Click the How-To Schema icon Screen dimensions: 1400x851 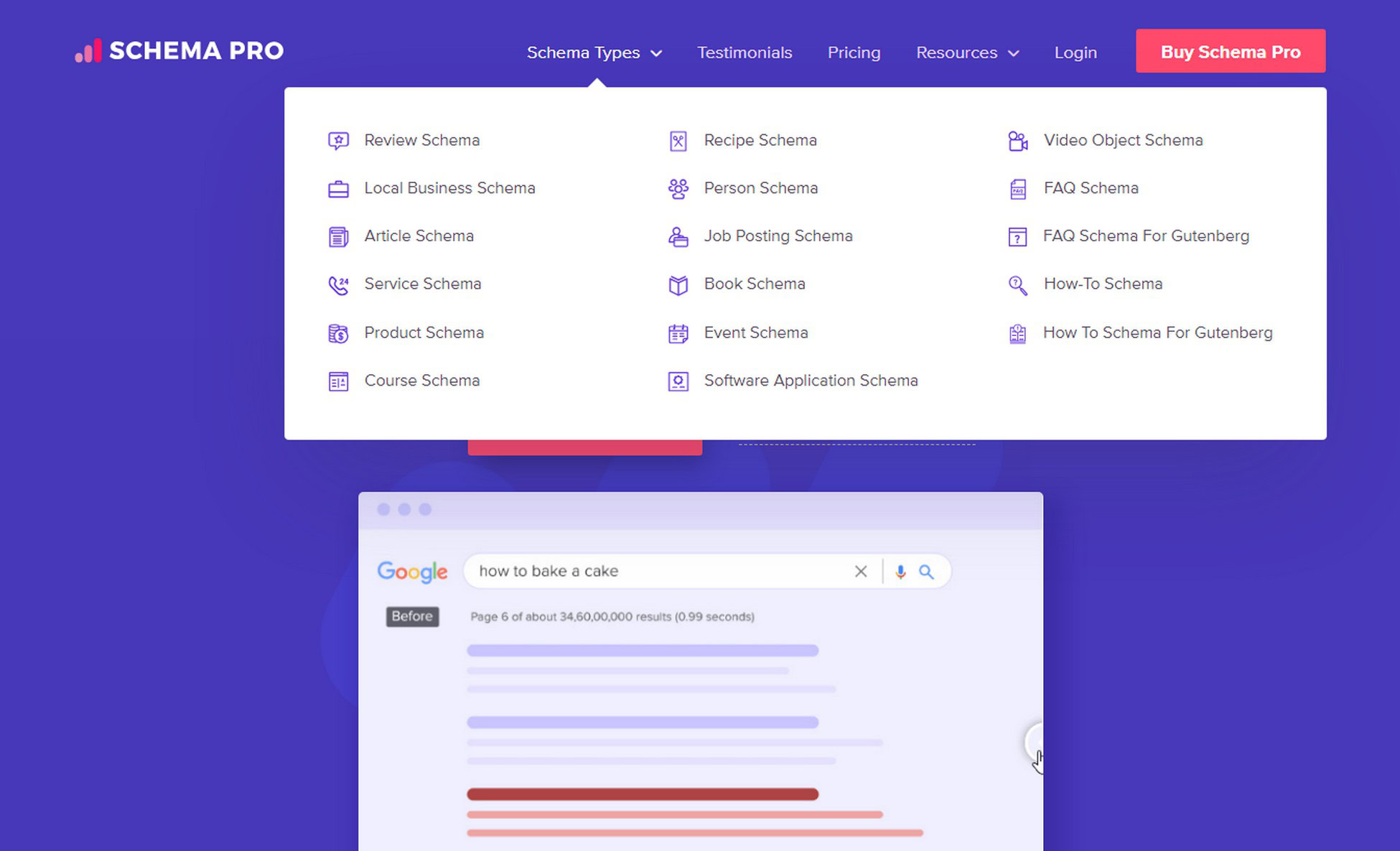[x=1018, y=284]
